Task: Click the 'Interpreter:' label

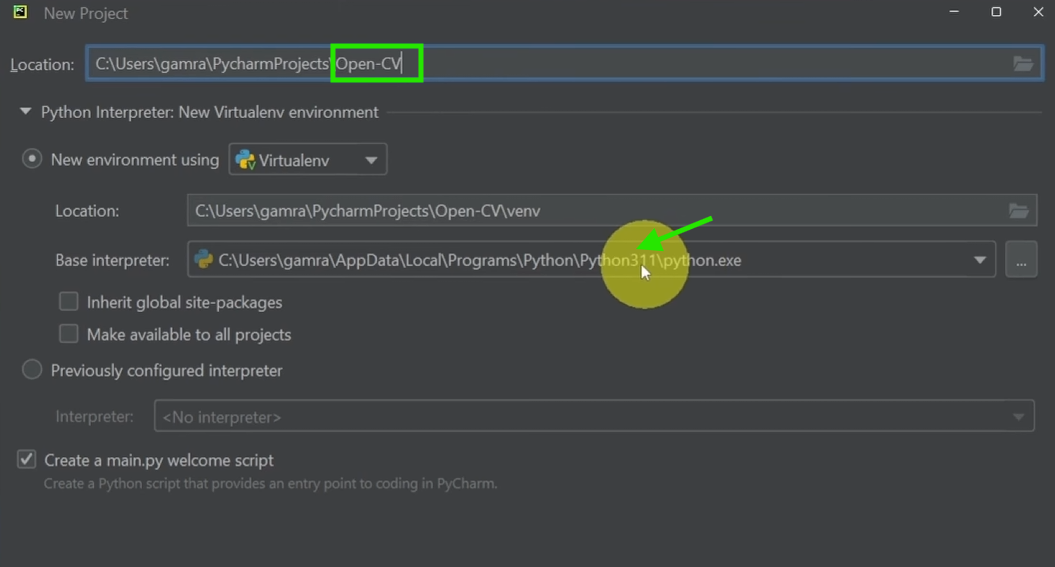Action: [94, 416]
